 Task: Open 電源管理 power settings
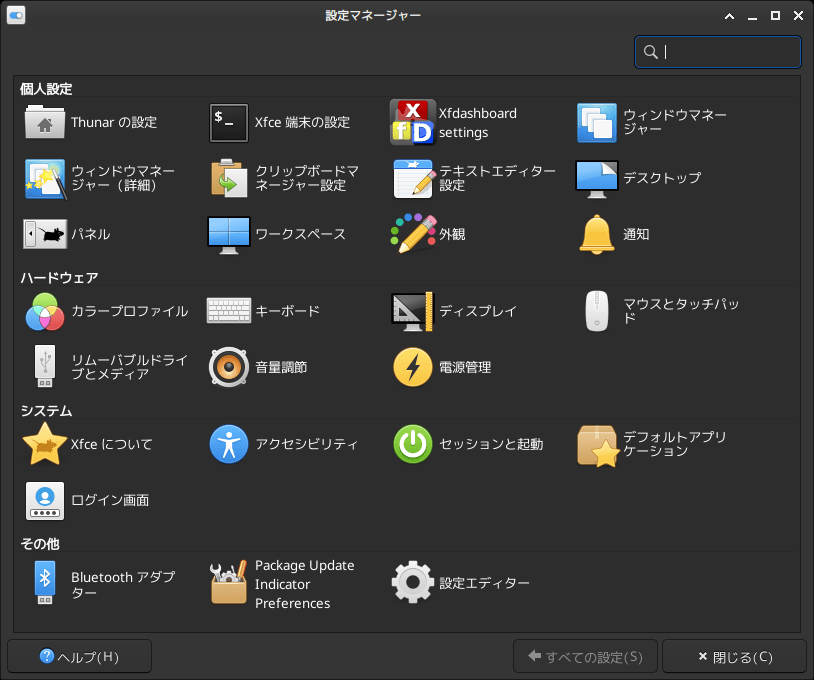pyautogui.click(x=412, y=368)
